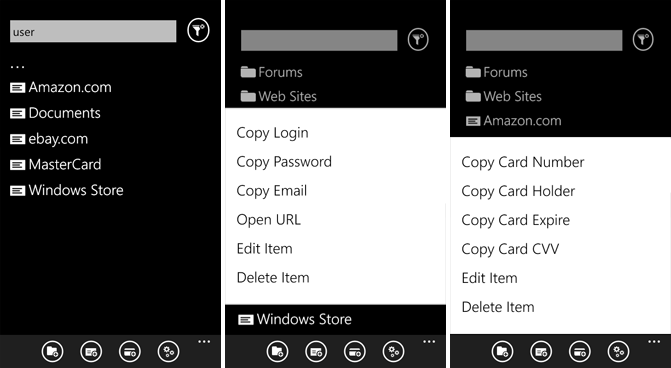Open Windows Store in the 'user' search results
The height and width of the screenshot is (368, 671).
pos(67,190)
